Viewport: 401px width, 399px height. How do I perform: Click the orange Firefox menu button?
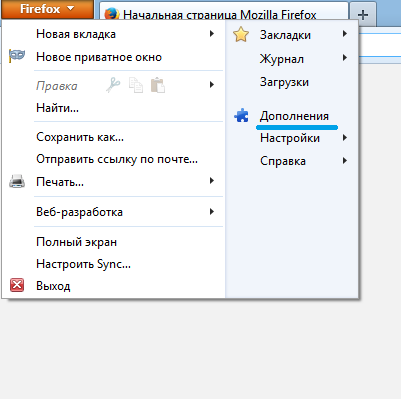(47, 9)
